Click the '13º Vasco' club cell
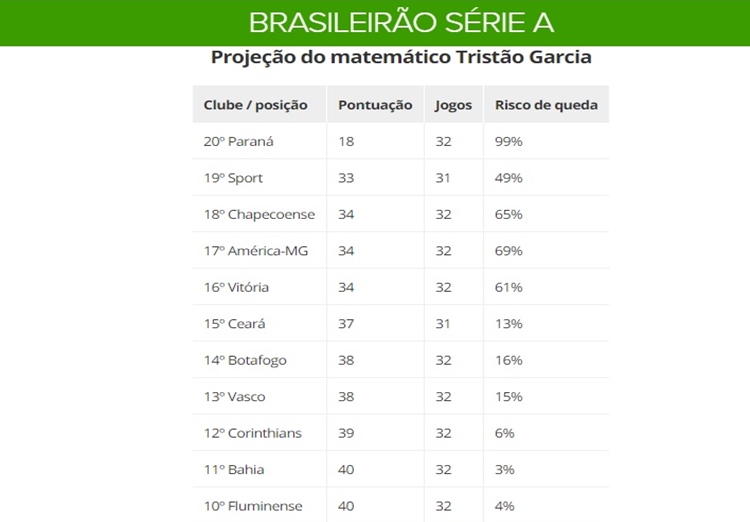Viewport: 750px width, 522px height. pyautogui.click(x=235, y=396)
